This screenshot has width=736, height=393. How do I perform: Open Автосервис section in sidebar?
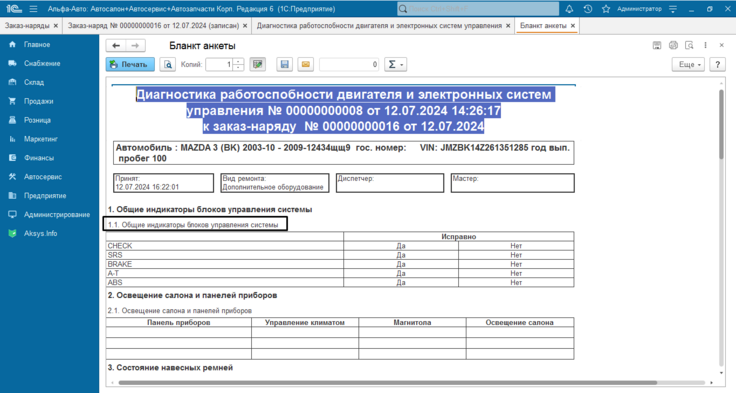(x=43, y=177)
